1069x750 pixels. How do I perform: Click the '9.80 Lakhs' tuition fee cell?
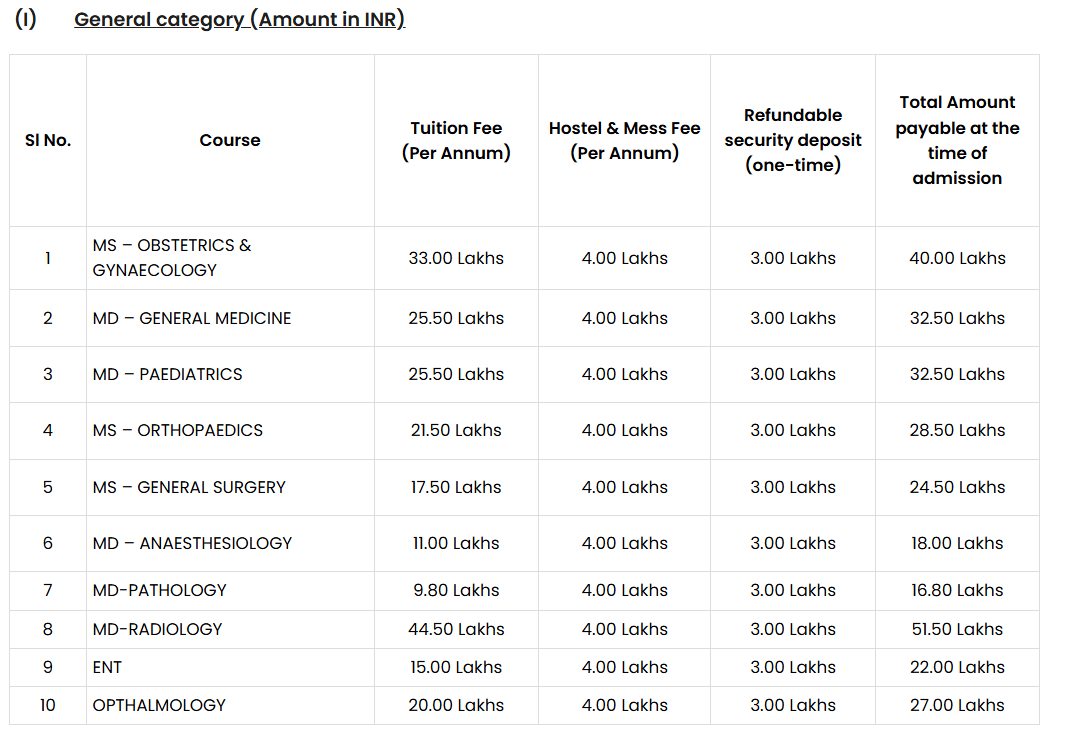[456, 590]
